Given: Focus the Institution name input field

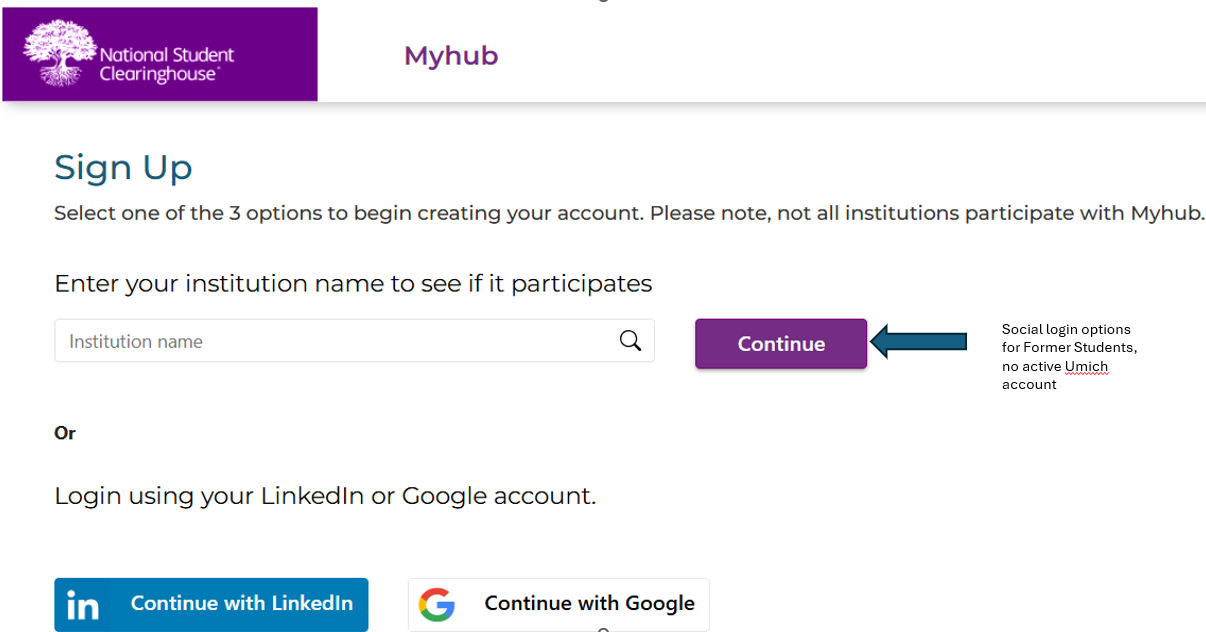Looking at the screenshot, I should pos(354,341).
